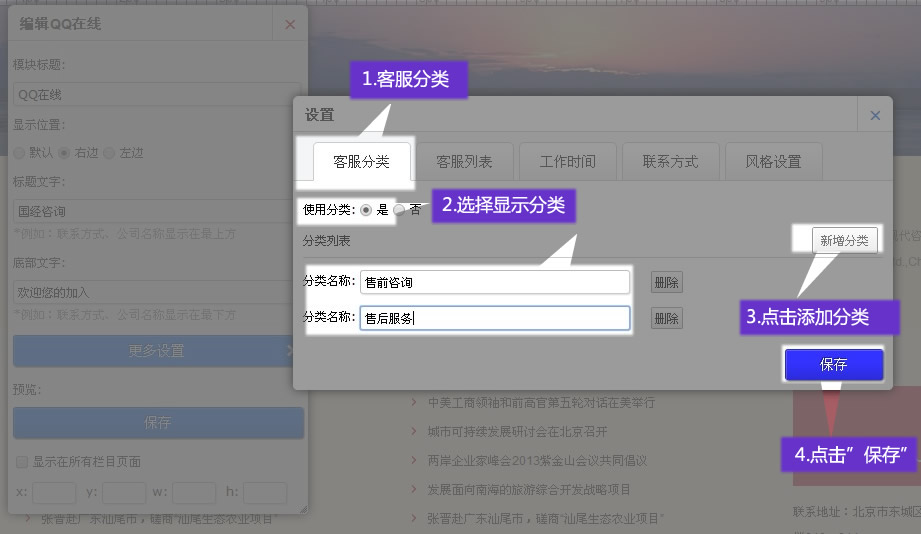
Task: Click the blue 保存 button in 设置
Action: 833,365
